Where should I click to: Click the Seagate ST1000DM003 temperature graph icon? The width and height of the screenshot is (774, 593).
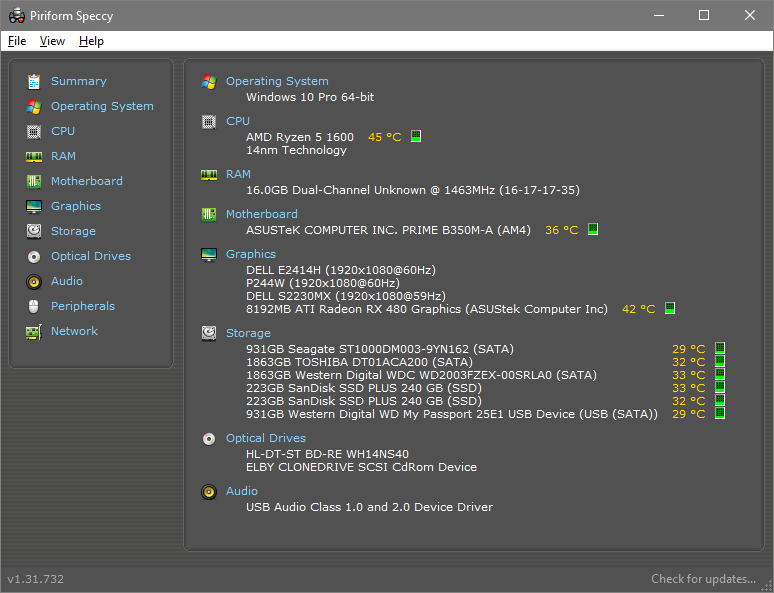coord(720,348)
